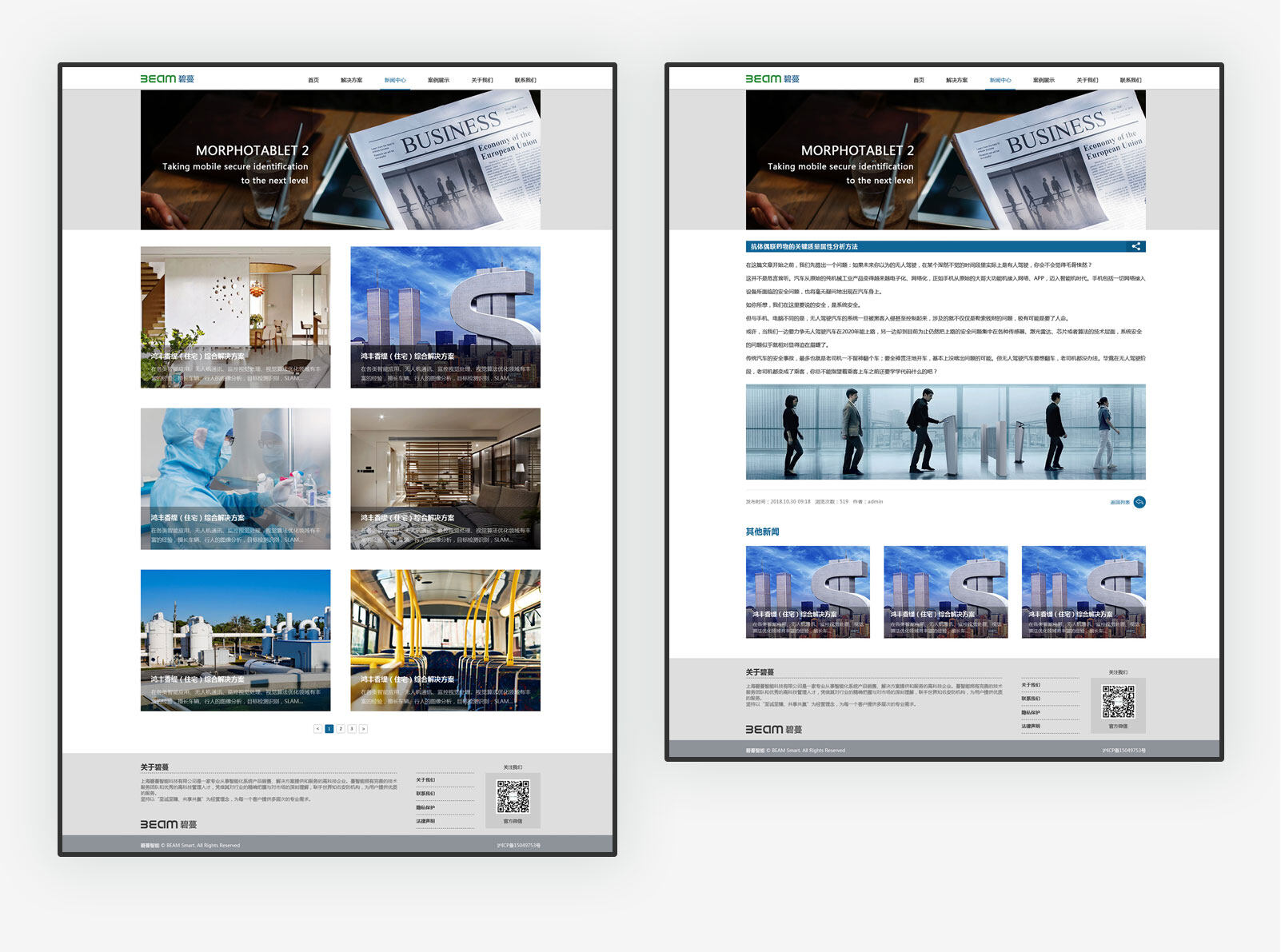1281x952 pixels.
Task: Click BEAM Smart copyright text on article page
Action: click(x=796, y=751)
